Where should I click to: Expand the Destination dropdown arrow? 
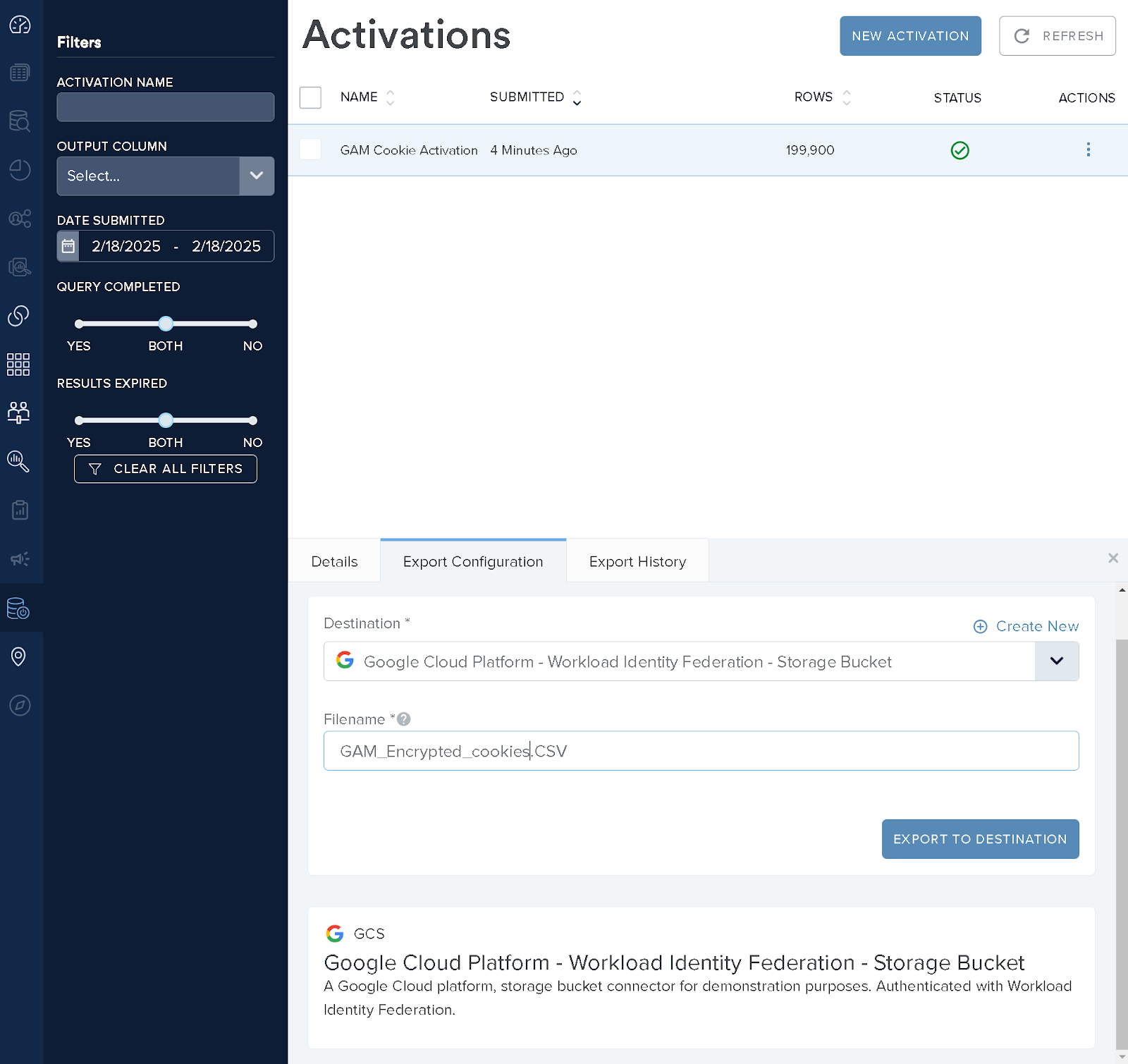click(1056, 661)
